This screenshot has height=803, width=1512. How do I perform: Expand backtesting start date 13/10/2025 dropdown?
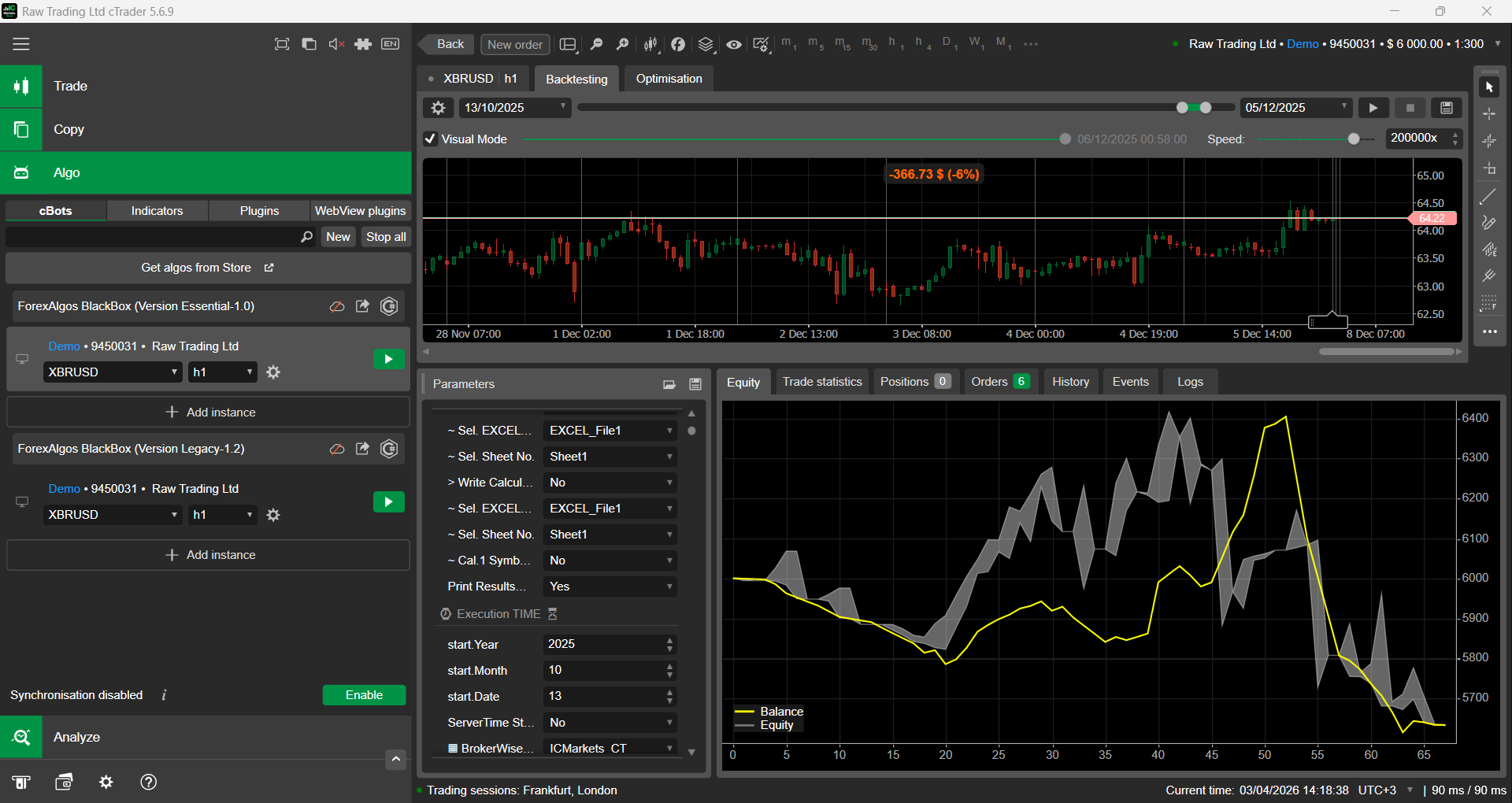pyautogui.click(x=563, y=107)
